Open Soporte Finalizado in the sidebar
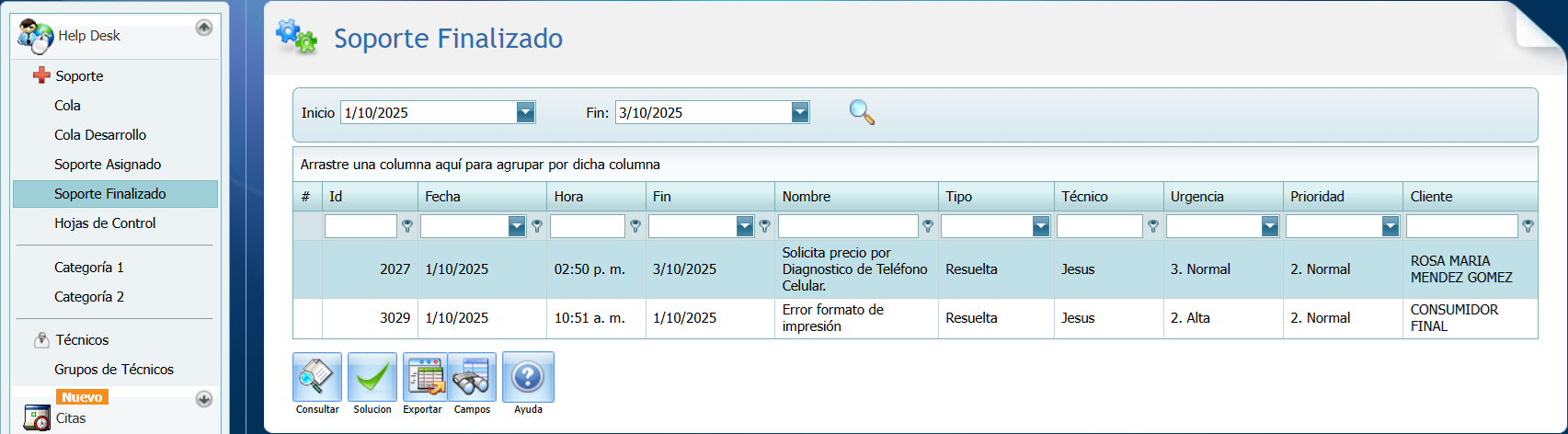This screenshot has height=434, width=1568. [115, 194]
